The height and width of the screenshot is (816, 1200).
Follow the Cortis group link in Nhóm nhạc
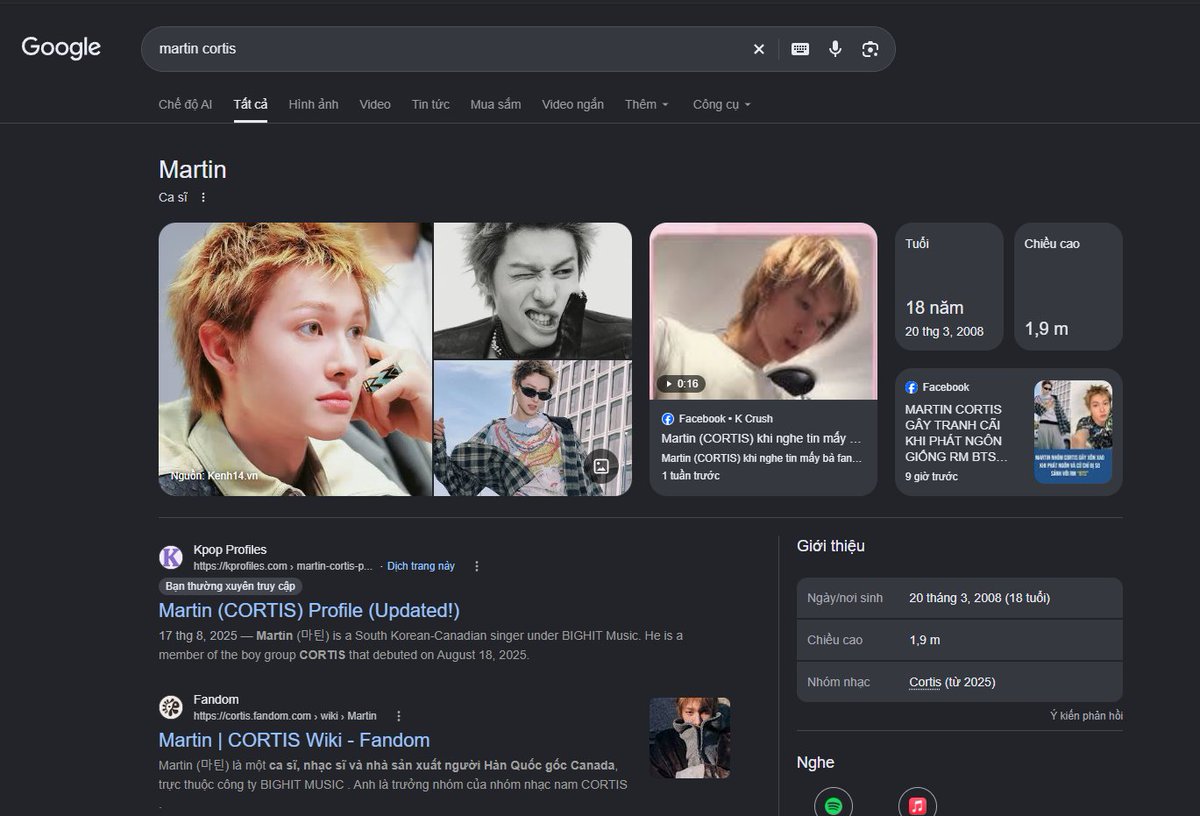click(925, 682)
